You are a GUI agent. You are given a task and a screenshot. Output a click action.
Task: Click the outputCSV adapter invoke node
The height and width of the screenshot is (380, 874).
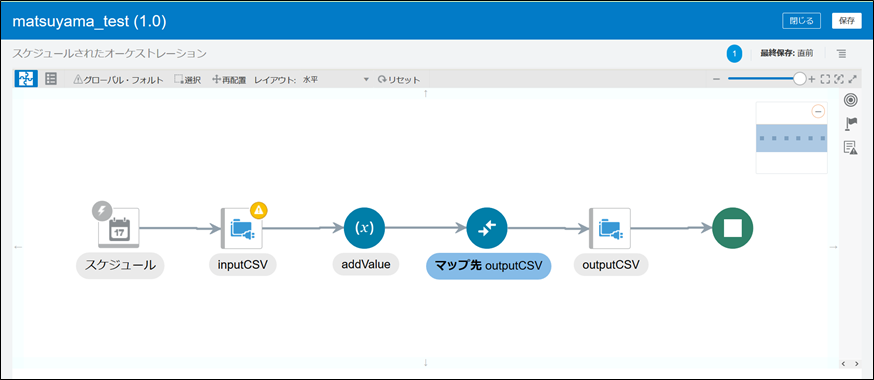tap(610, 227)
